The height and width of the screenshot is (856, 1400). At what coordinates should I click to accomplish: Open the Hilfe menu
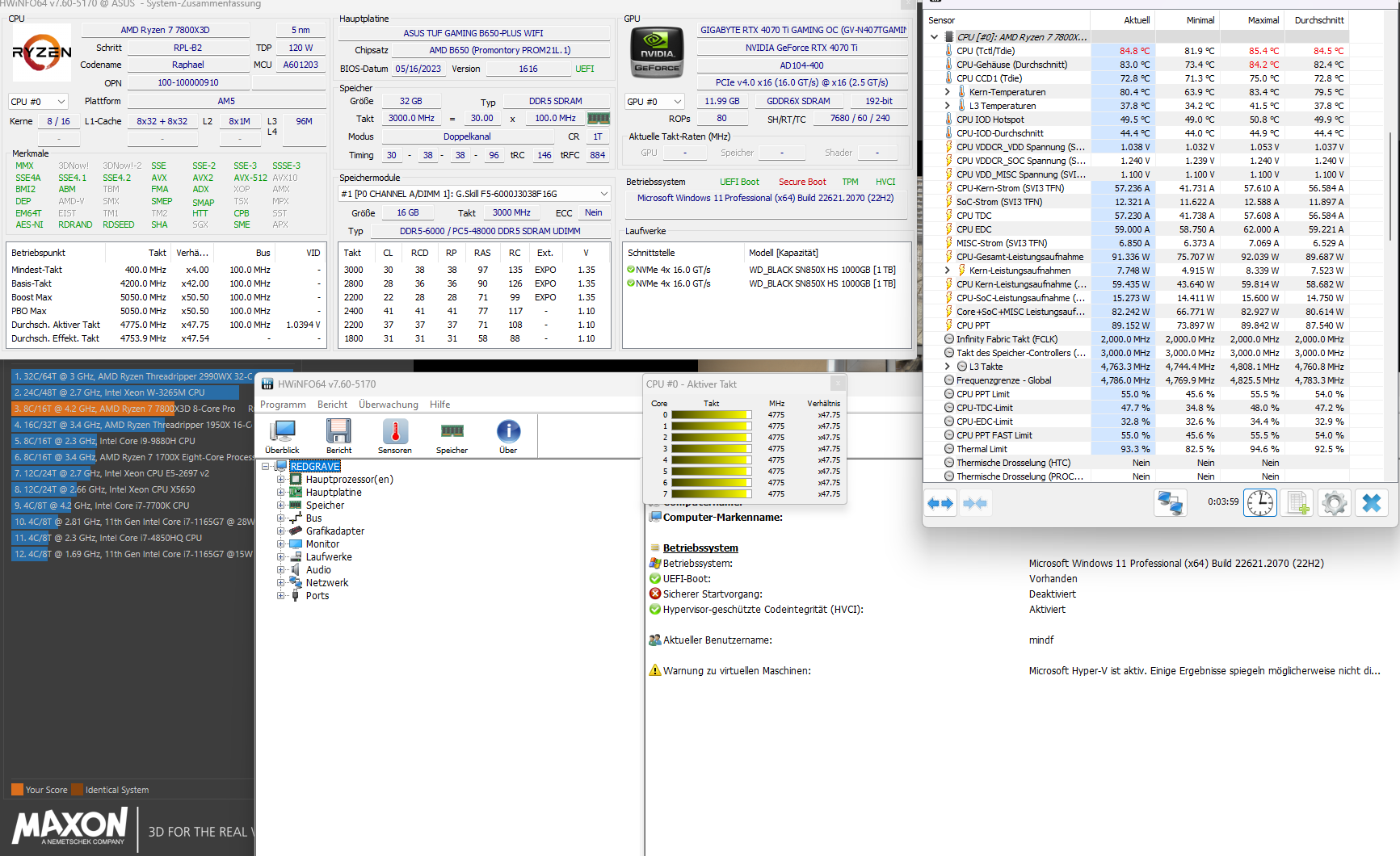pyautogui.click(x=440, y=405)
